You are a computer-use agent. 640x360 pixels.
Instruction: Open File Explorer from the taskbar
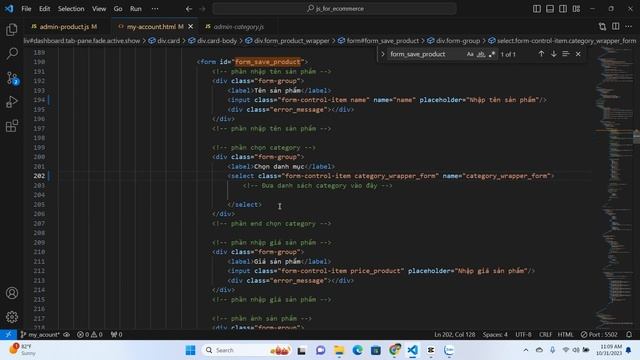coord(339,350)
